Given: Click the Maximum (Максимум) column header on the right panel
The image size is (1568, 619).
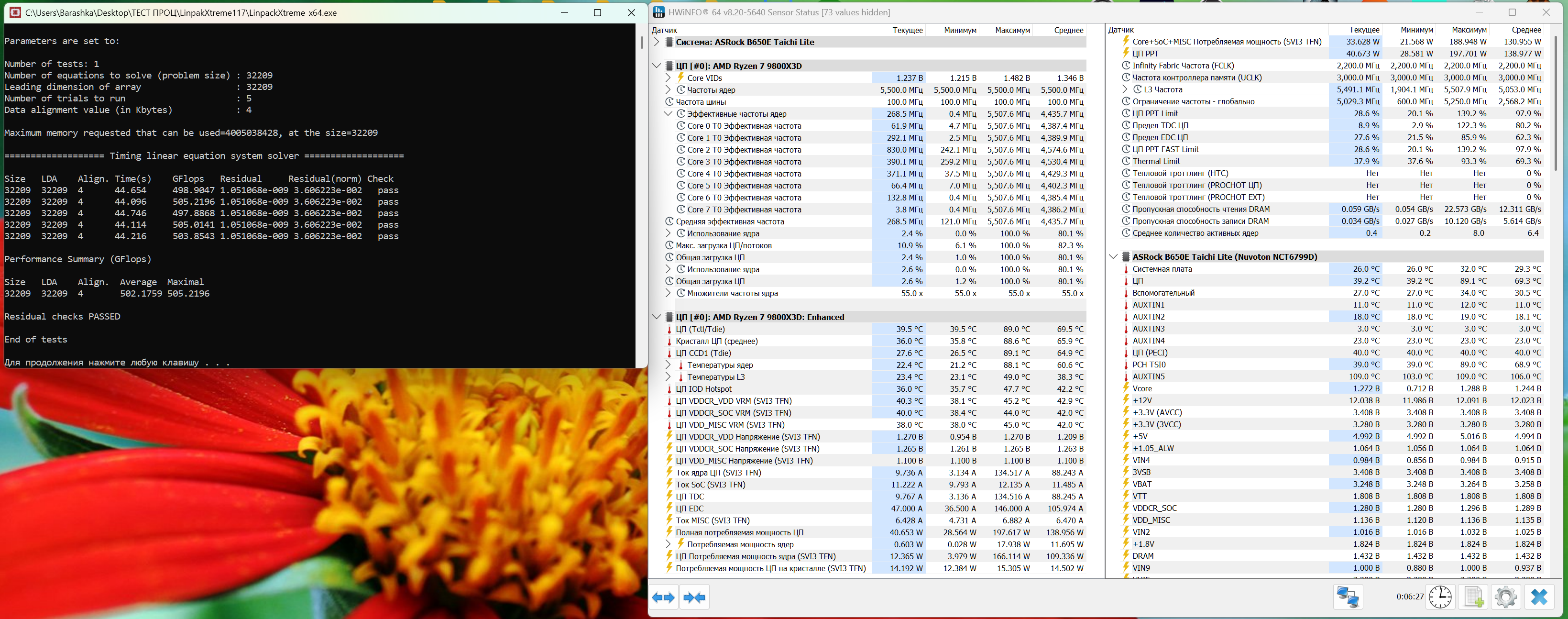Looking at the screenshot, I should [1469, 30].
